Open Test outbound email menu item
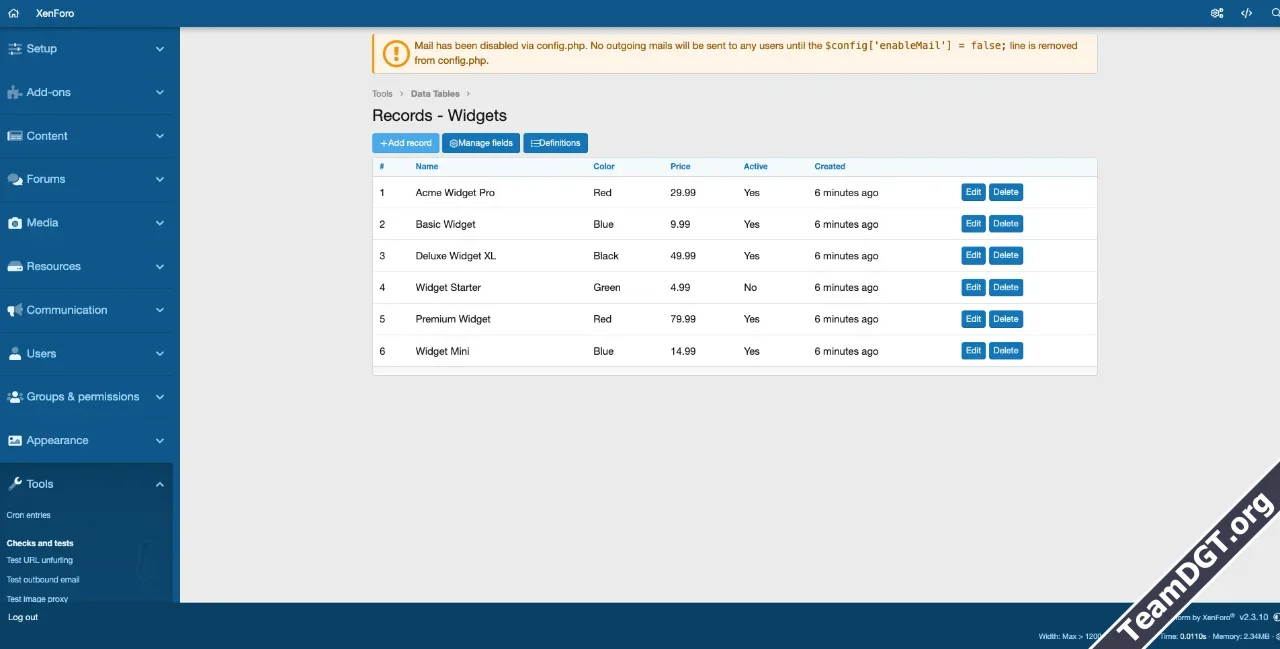The width and height of the screenshot is (1280, 649). (43, 580)
